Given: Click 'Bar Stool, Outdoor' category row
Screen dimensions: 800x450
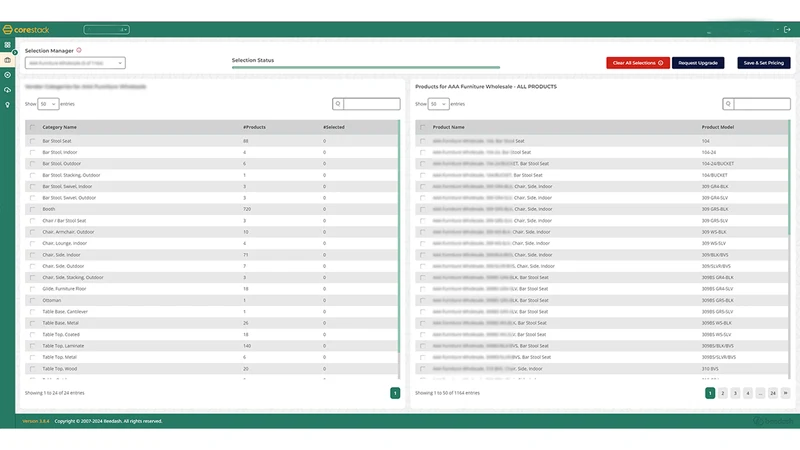Looking at the screenshot, I should [x=211, y=164].
